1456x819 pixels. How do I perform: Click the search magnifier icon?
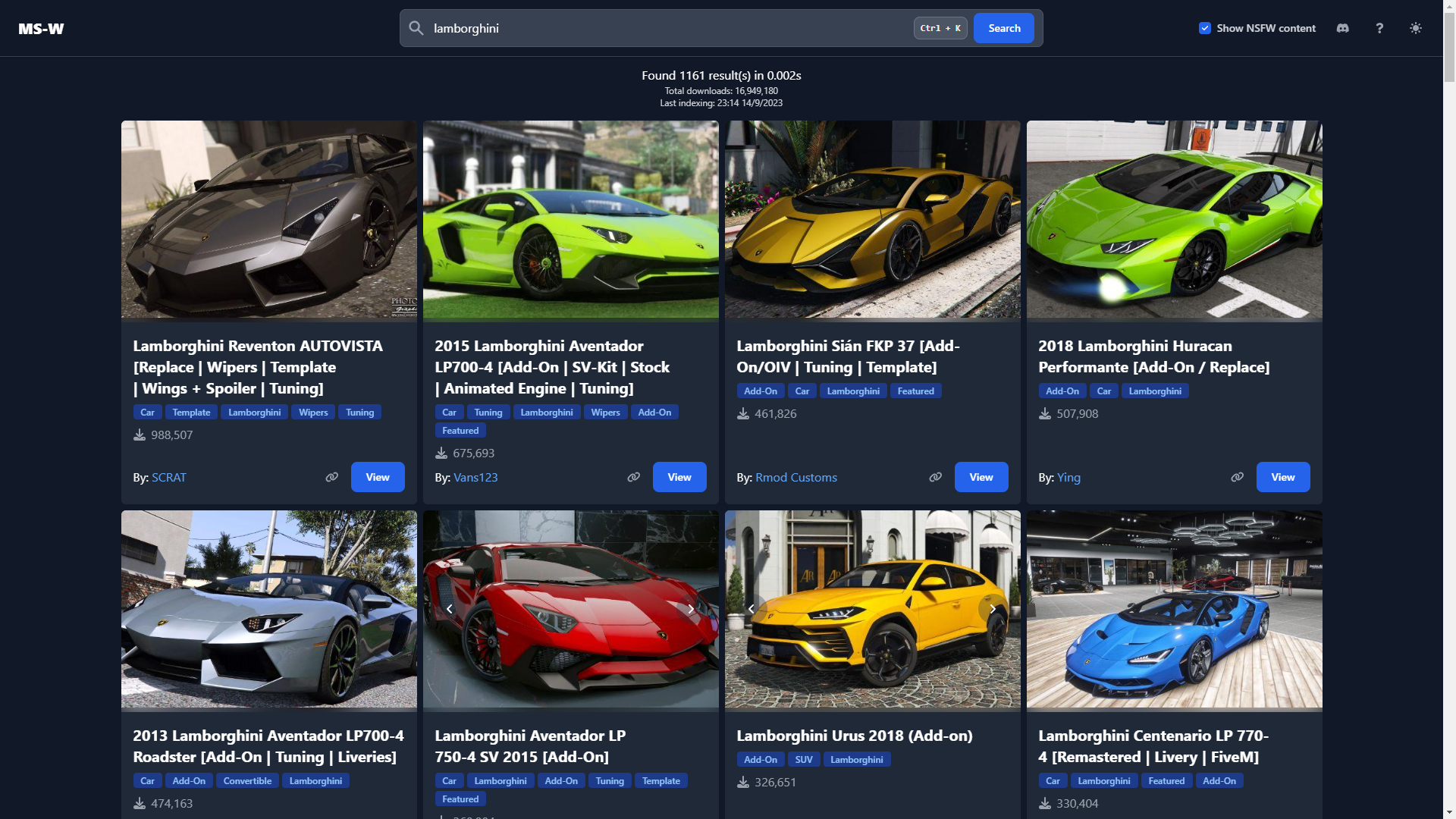(416, 28)
